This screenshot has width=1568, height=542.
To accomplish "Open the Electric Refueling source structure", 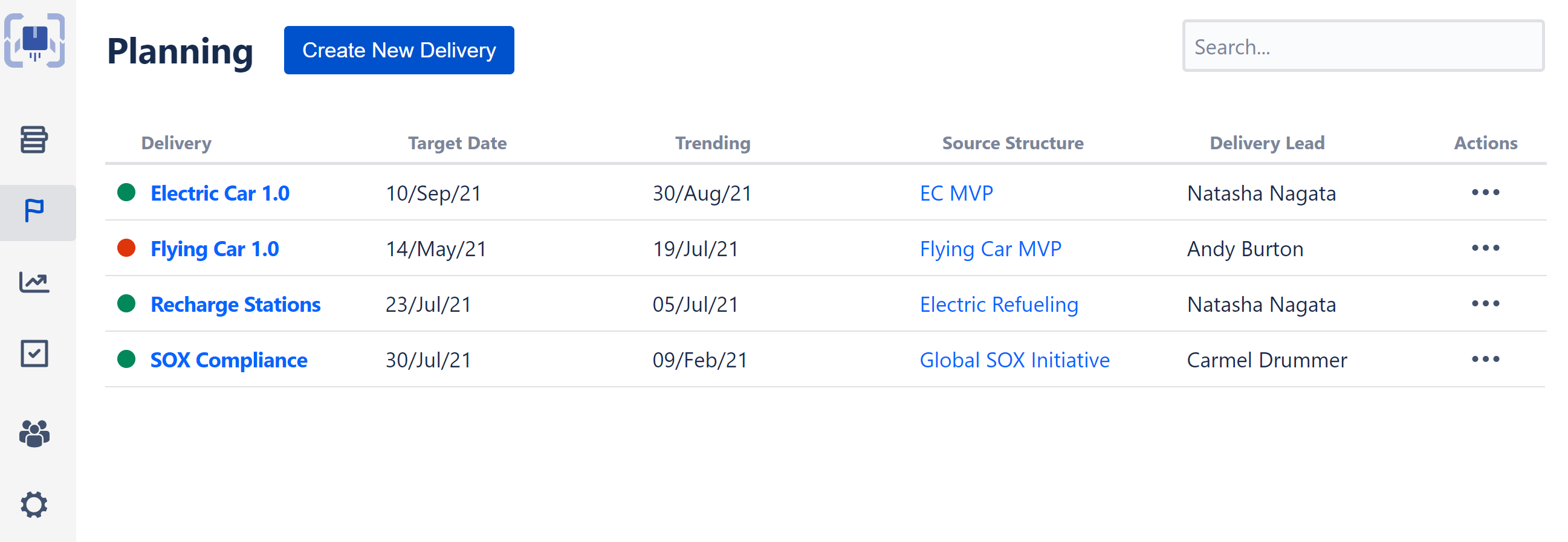I will pos(999,304).
